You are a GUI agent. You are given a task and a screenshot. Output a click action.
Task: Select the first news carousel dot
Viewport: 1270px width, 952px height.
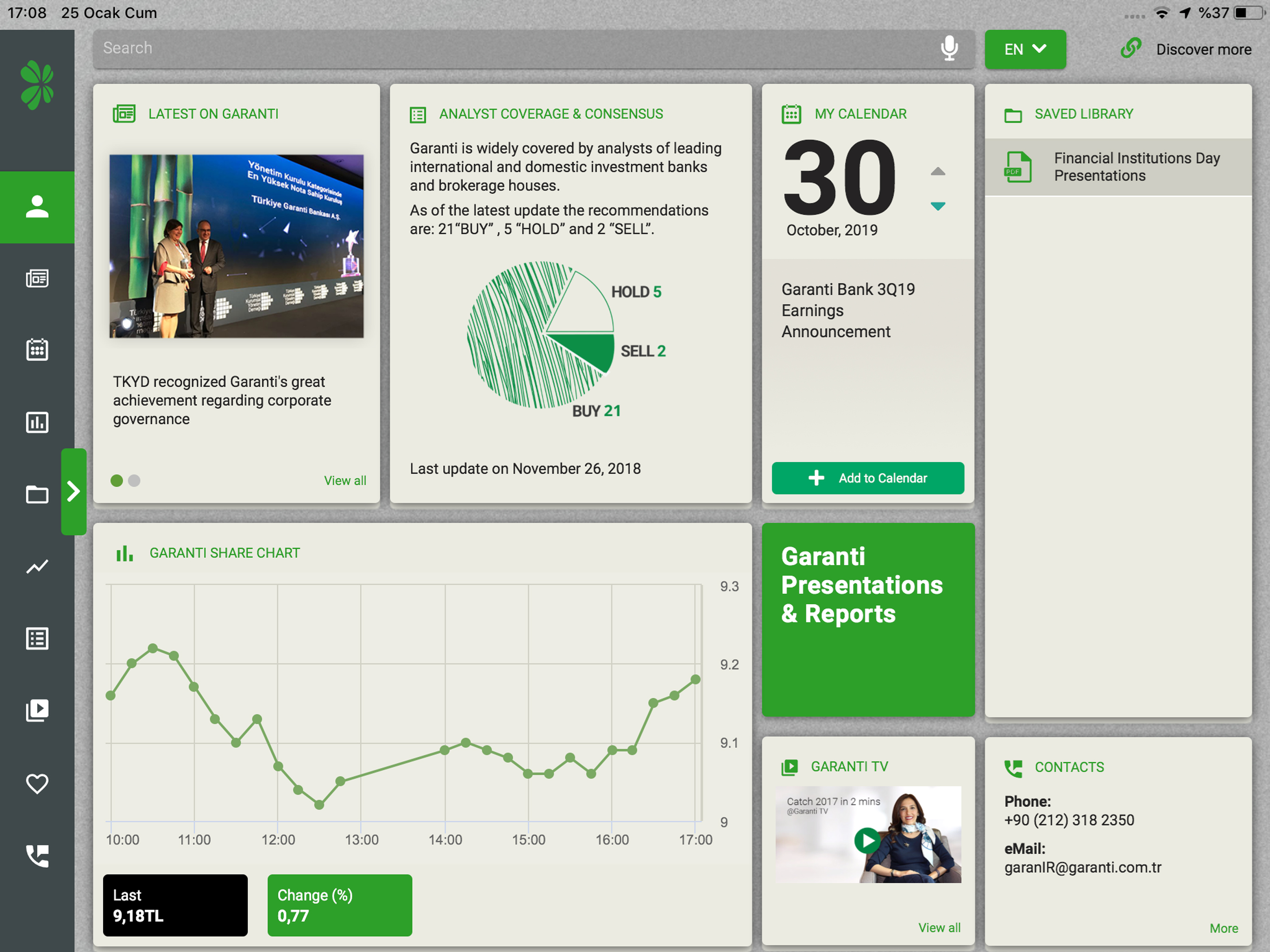click(117, 481)
